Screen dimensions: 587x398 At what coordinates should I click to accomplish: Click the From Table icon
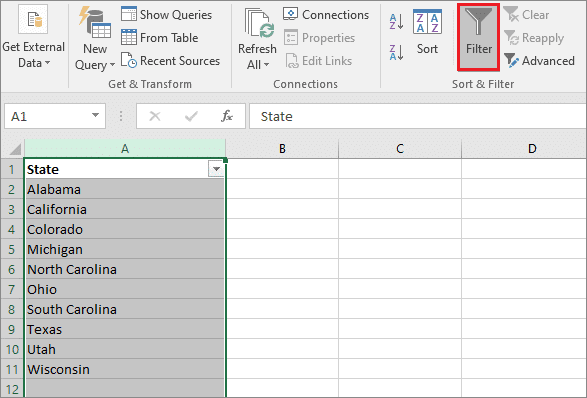point(129,37)
